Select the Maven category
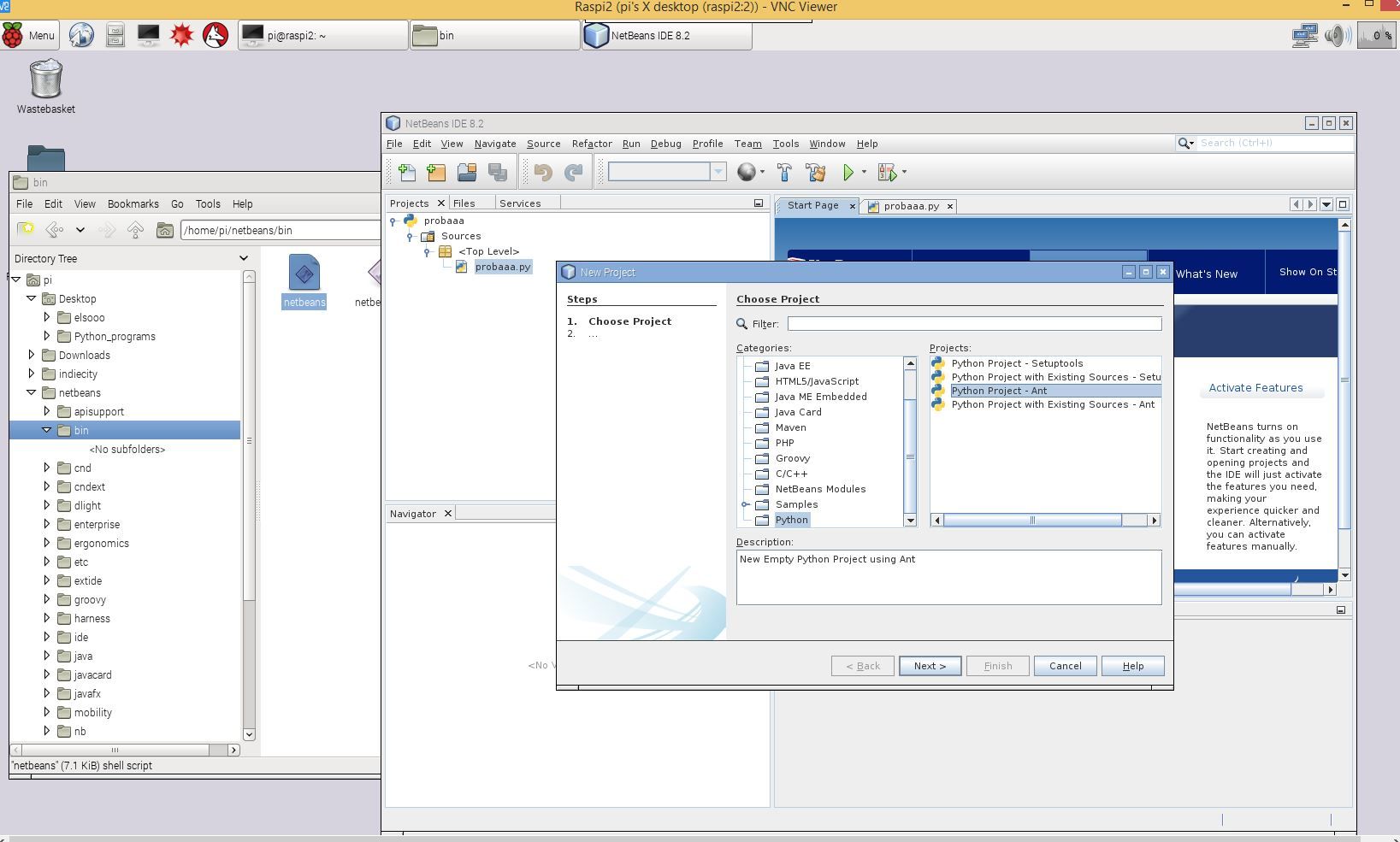 pyautogui.click(x=790, y=427)
